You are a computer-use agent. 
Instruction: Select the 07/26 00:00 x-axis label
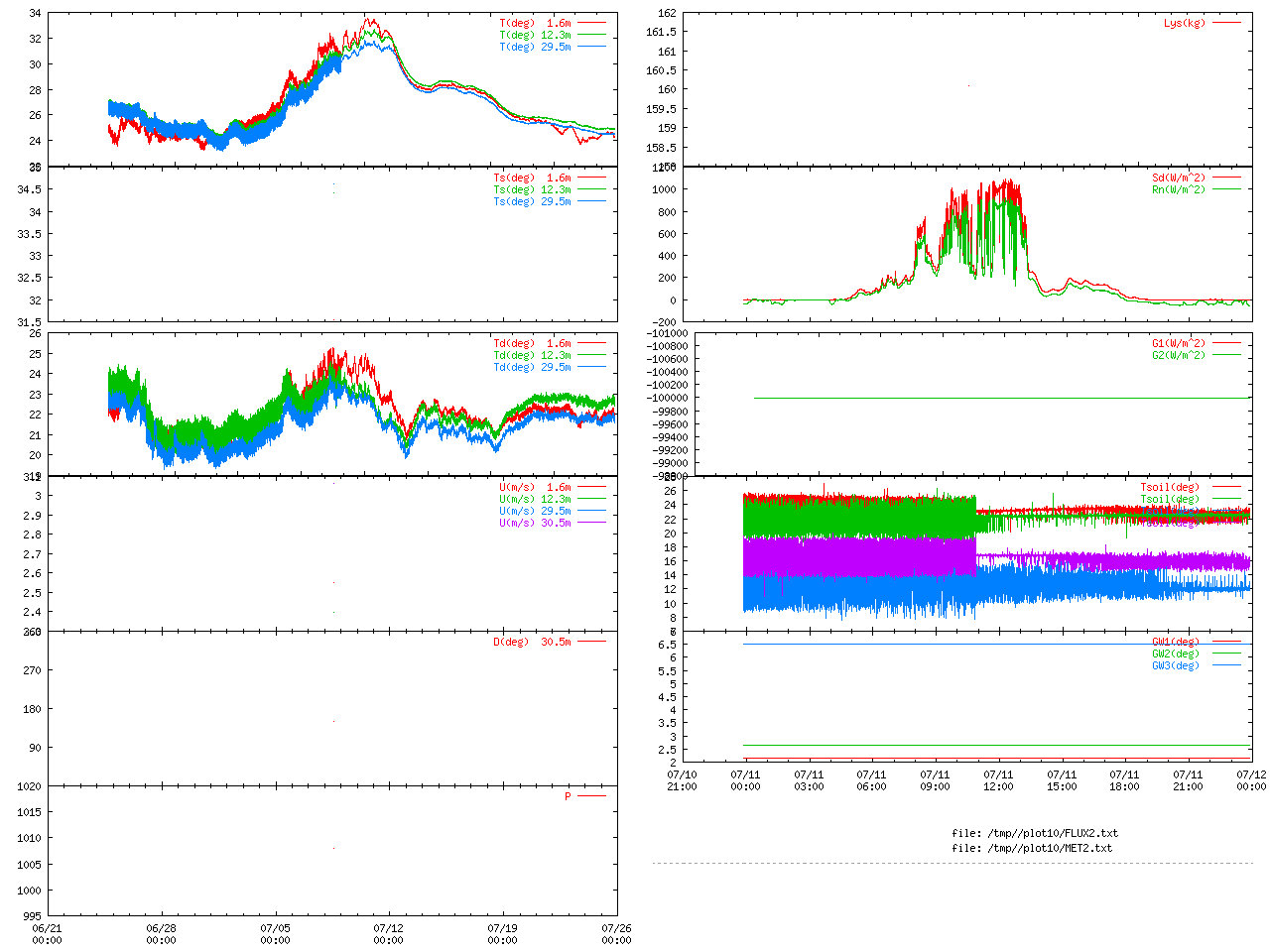pyautogui.click(x=616, y=934)
